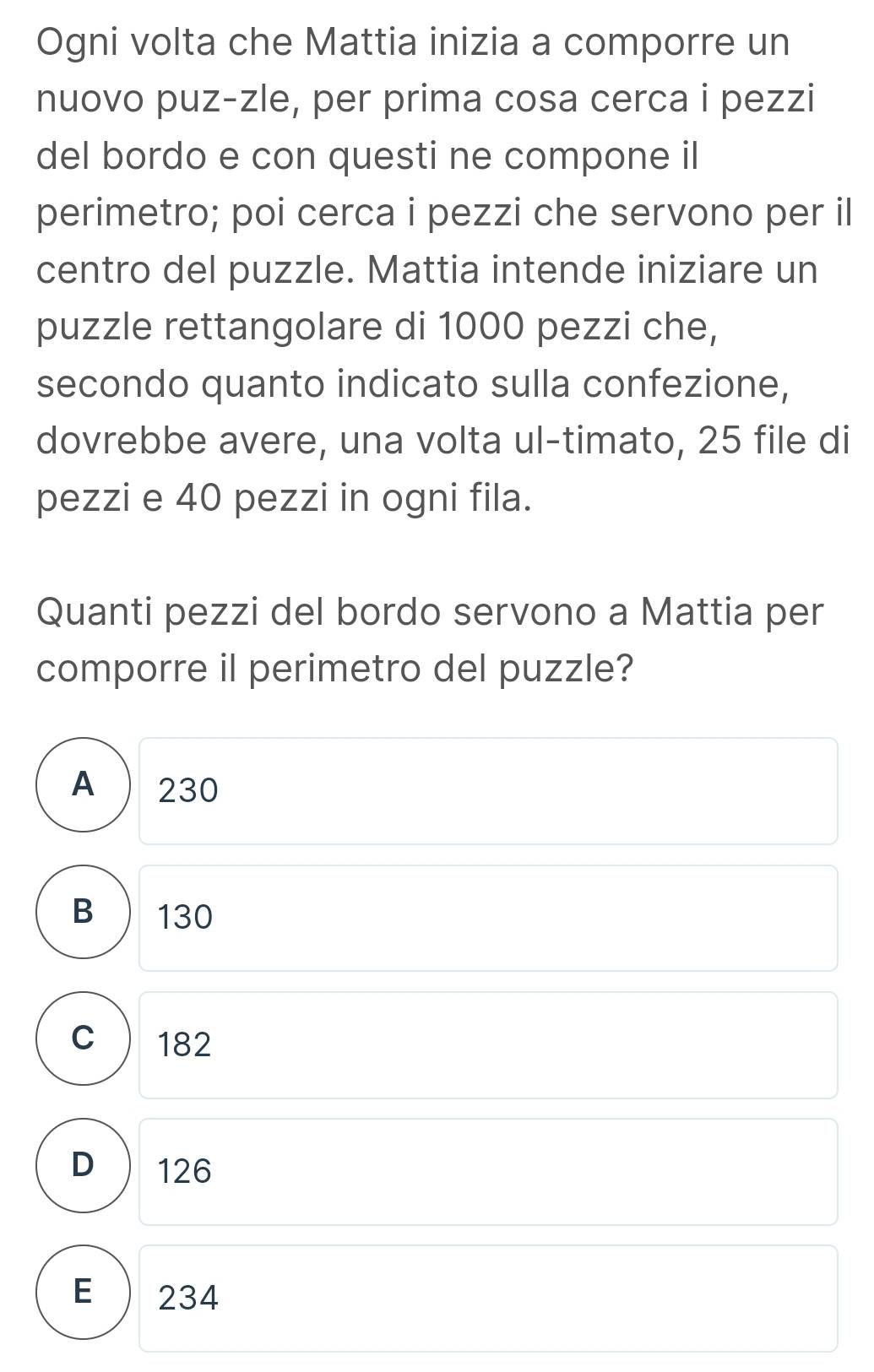Pick the answer box containing 126
The width and height of the screenshot is (874, 1372).
pyautogui.click(x=488, y=1172)
